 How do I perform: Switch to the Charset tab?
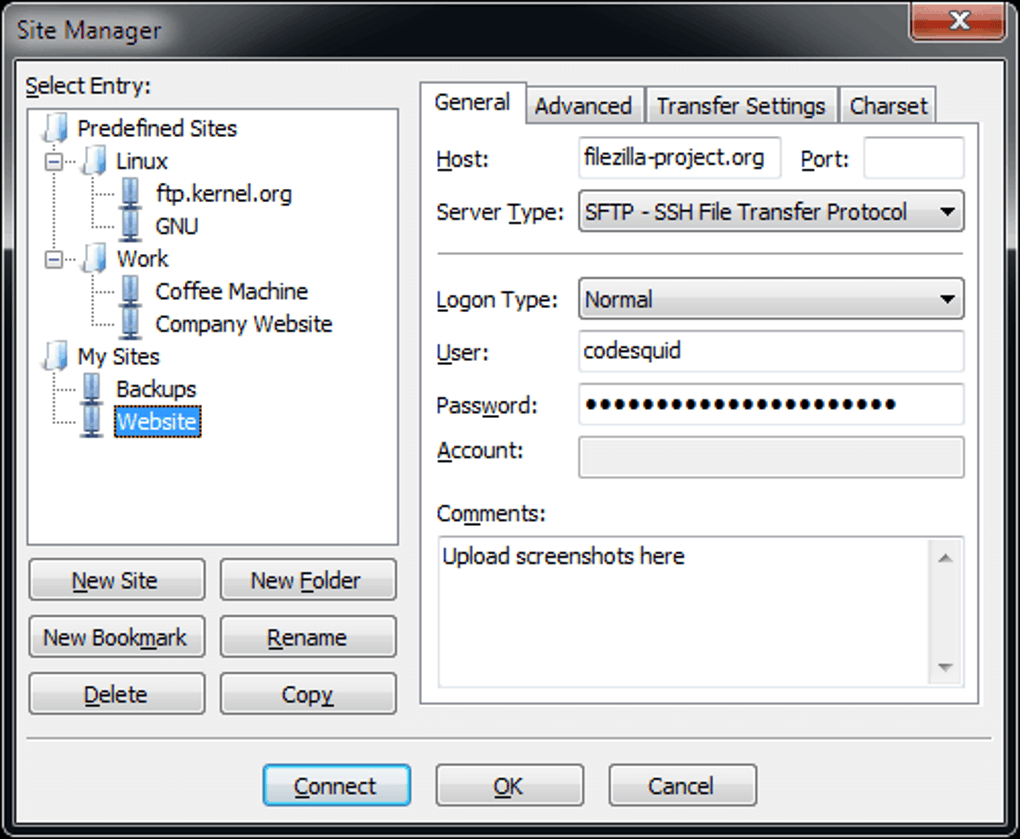click(x=887, y=104)
